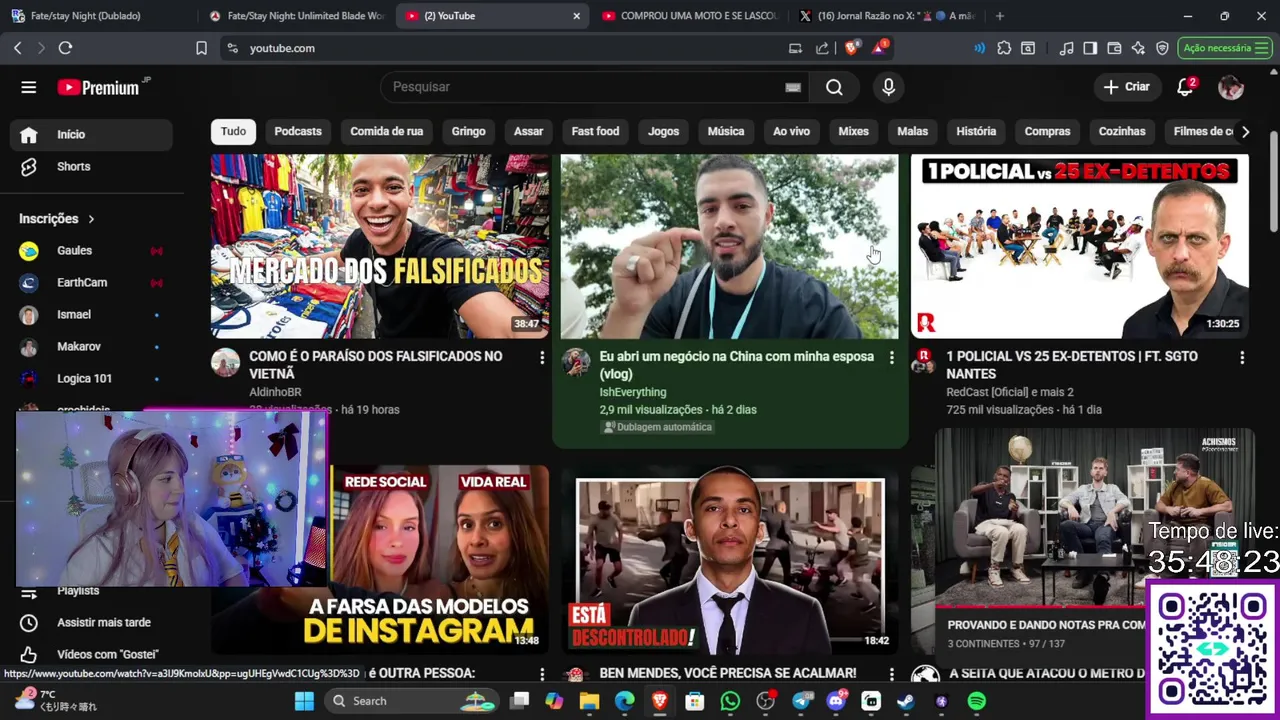Go back with the browser back arrow
Screen dimensions: 1280x720
(x=17, y=48)
